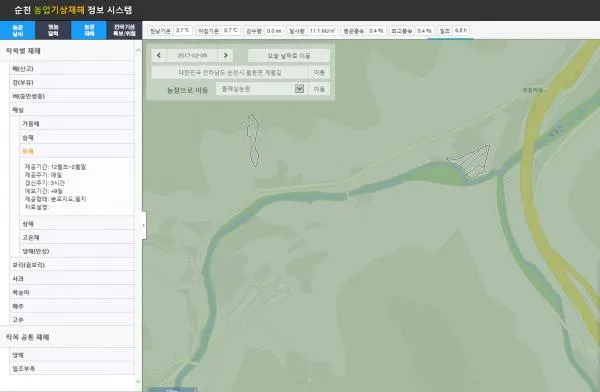Expand the 사과 crop row
600x392 pixels.
click(x=72, y=279)
